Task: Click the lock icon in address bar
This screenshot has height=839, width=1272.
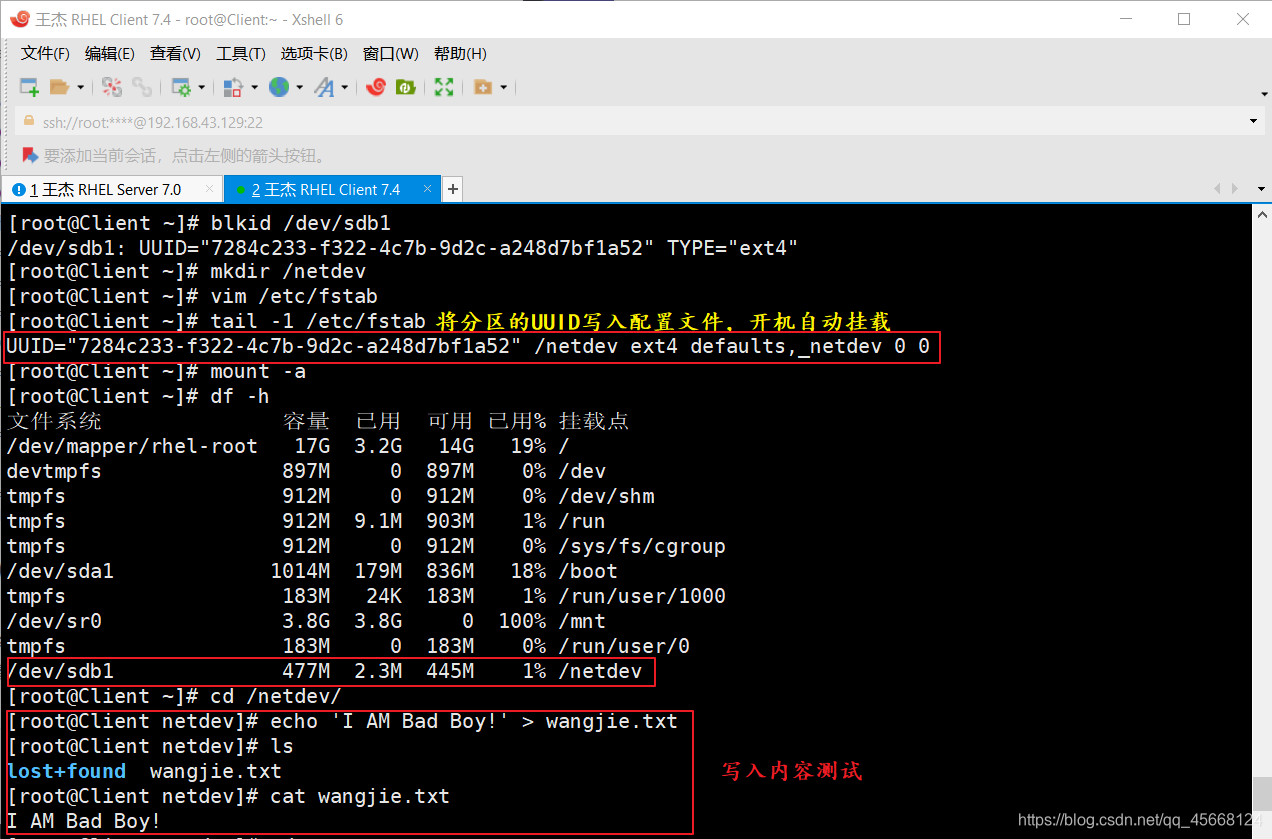Action: pos(28,122)
